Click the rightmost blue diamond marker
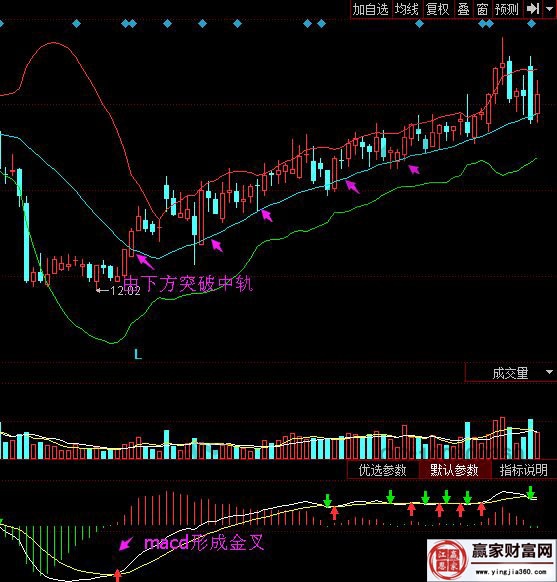 coord(531,24)
